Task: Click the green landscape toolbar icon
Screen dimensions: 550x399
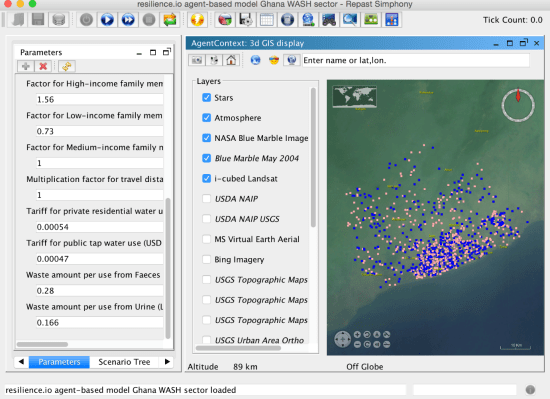Action: [371, 20]
